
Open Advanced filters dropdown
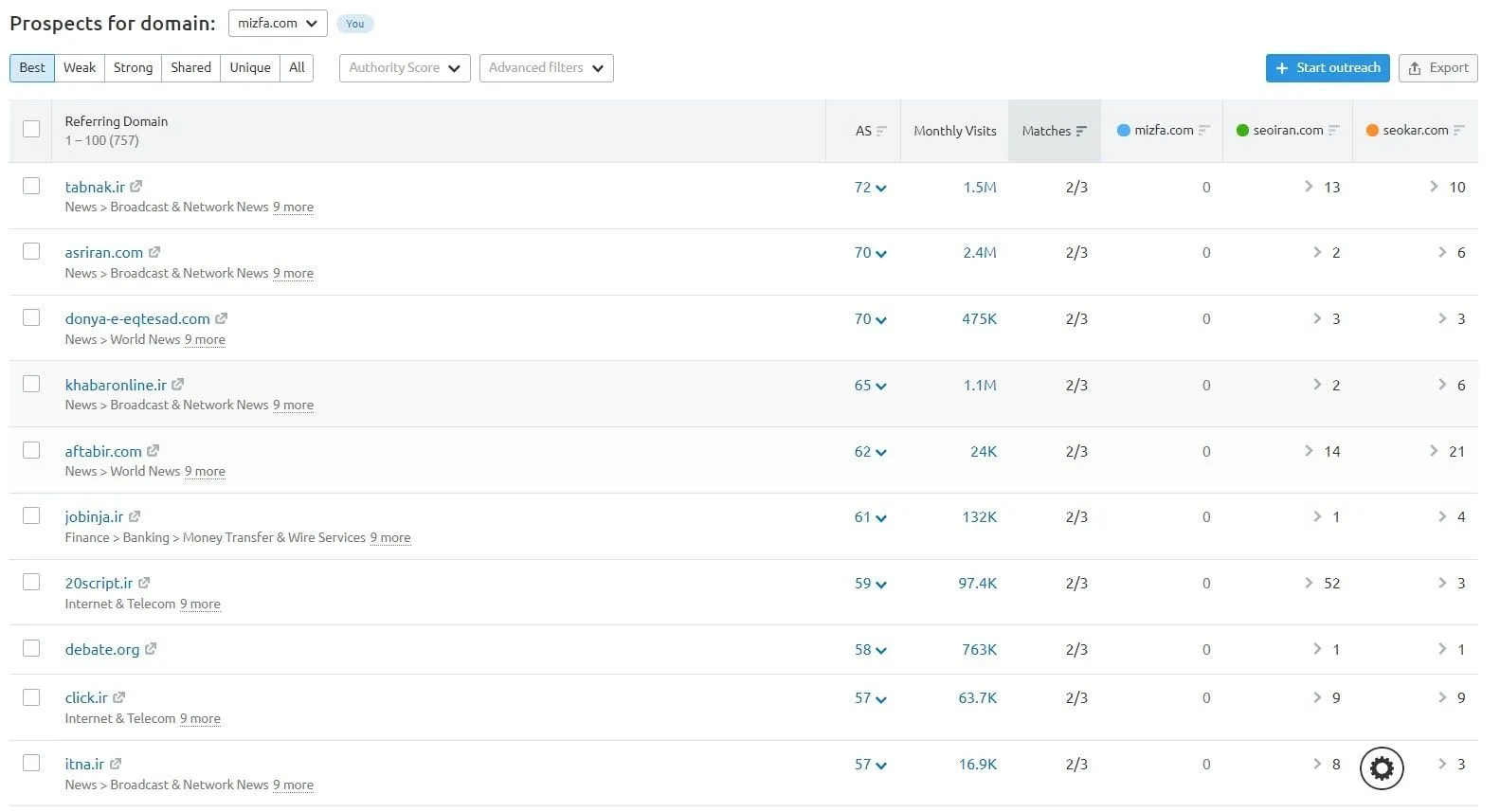click(546, 68)
